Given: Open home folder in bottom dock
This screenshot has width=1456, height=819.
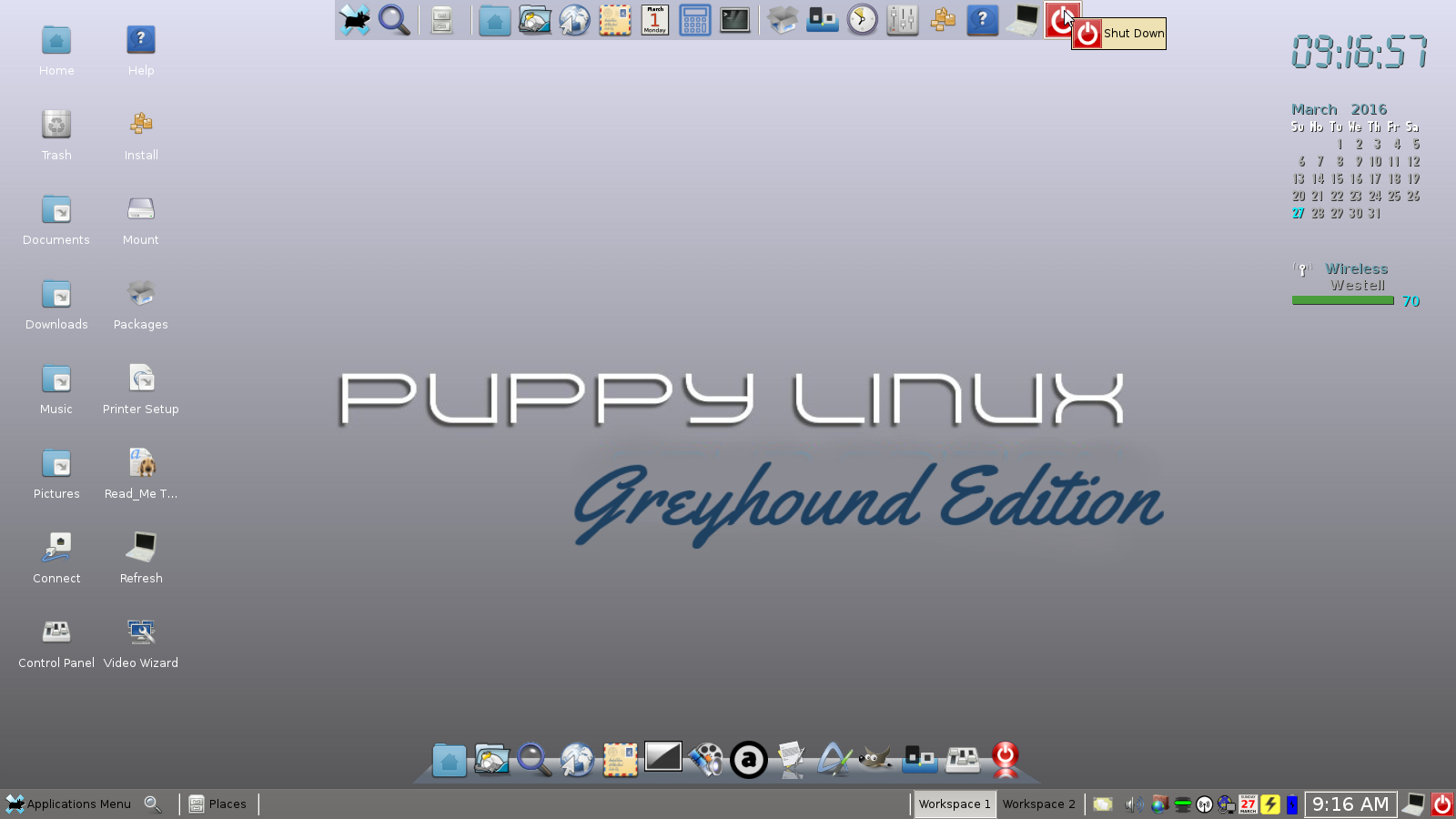Looking at the screenshot, I should 449,760.
